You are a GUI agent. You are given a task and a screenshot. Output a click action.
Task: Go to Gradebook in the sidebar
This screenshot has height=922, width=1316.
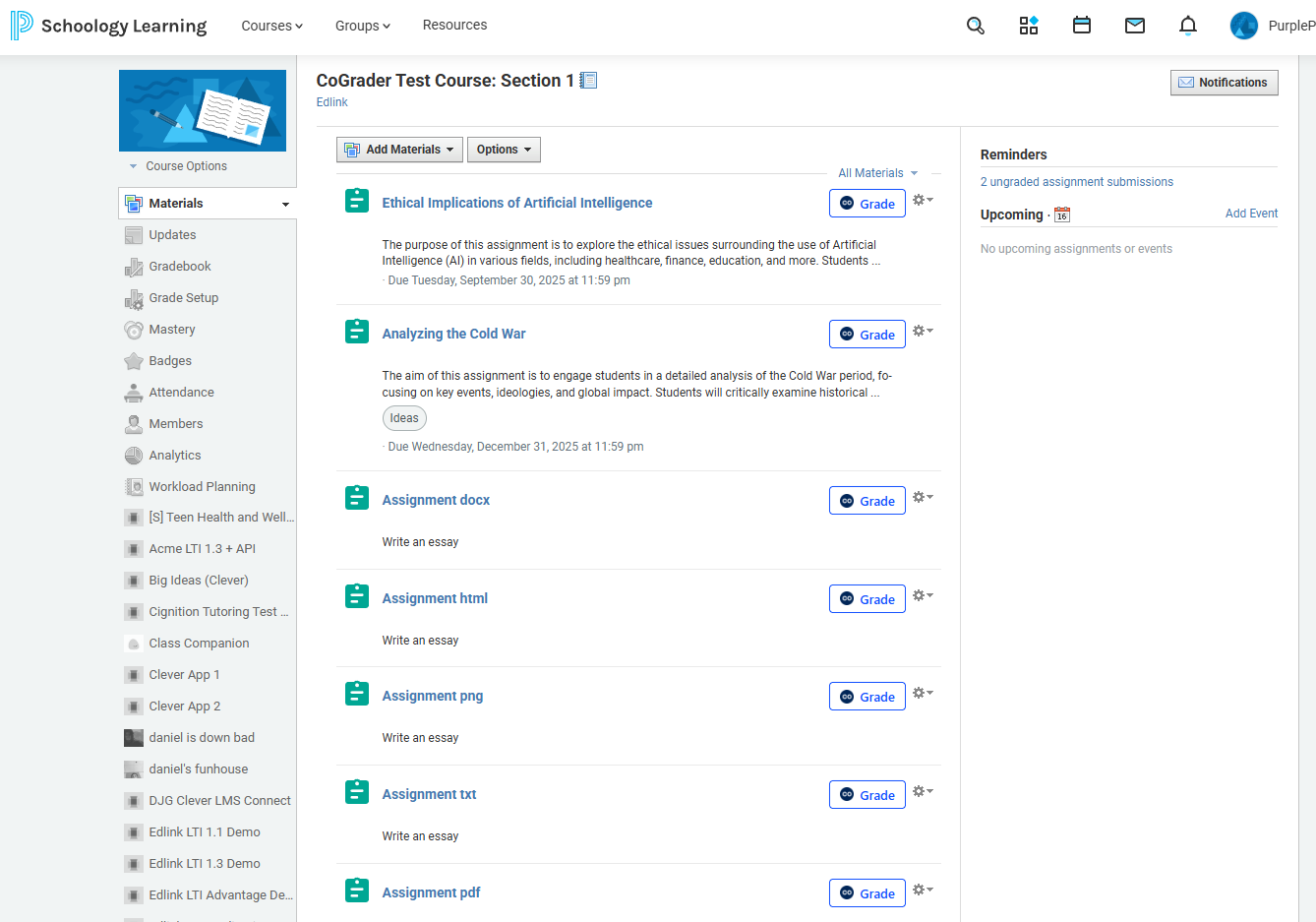pos(180,267)
